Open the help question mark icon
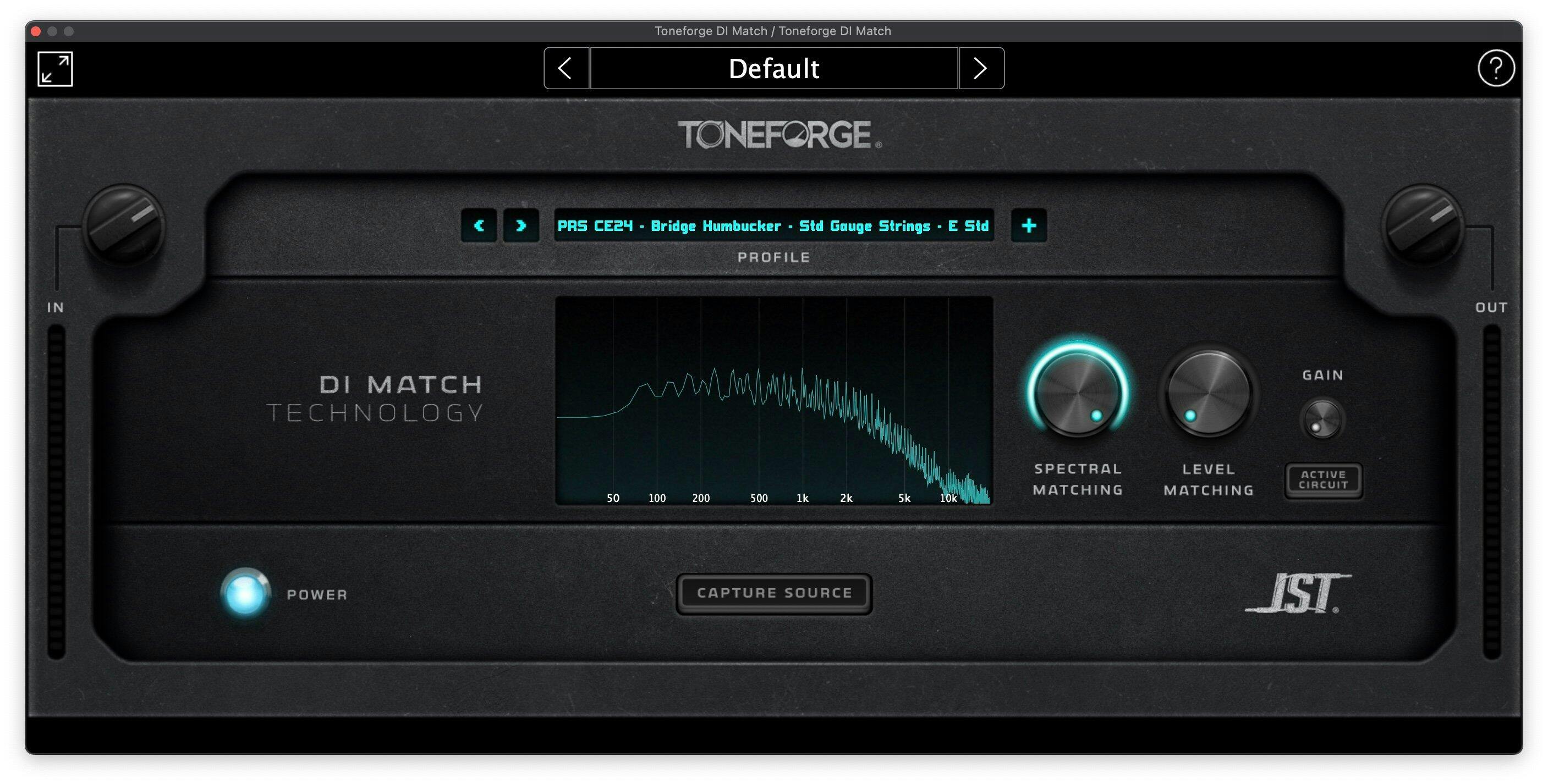Screen dimensions: 1548x784 click(x=1495, y=69)
